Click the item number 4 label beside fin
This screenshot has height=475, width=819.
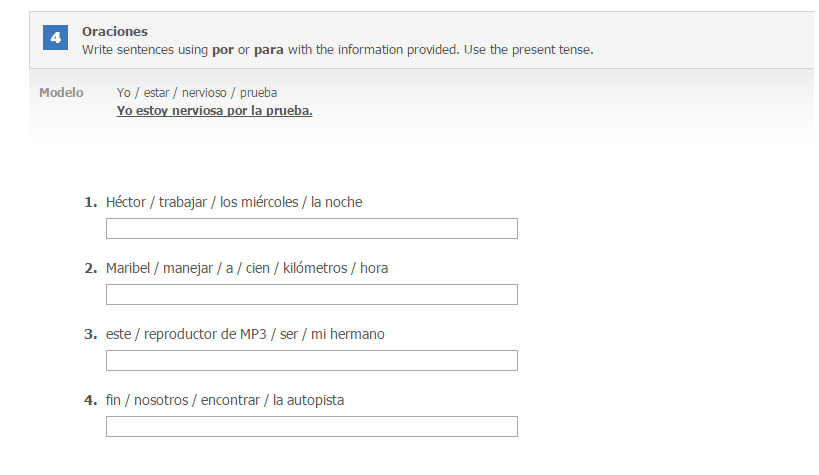(x=91, y=400)
